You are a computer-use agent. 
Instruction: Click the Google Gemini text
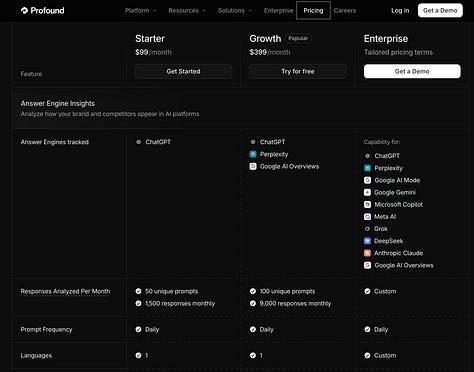click(x=395, y=192)
